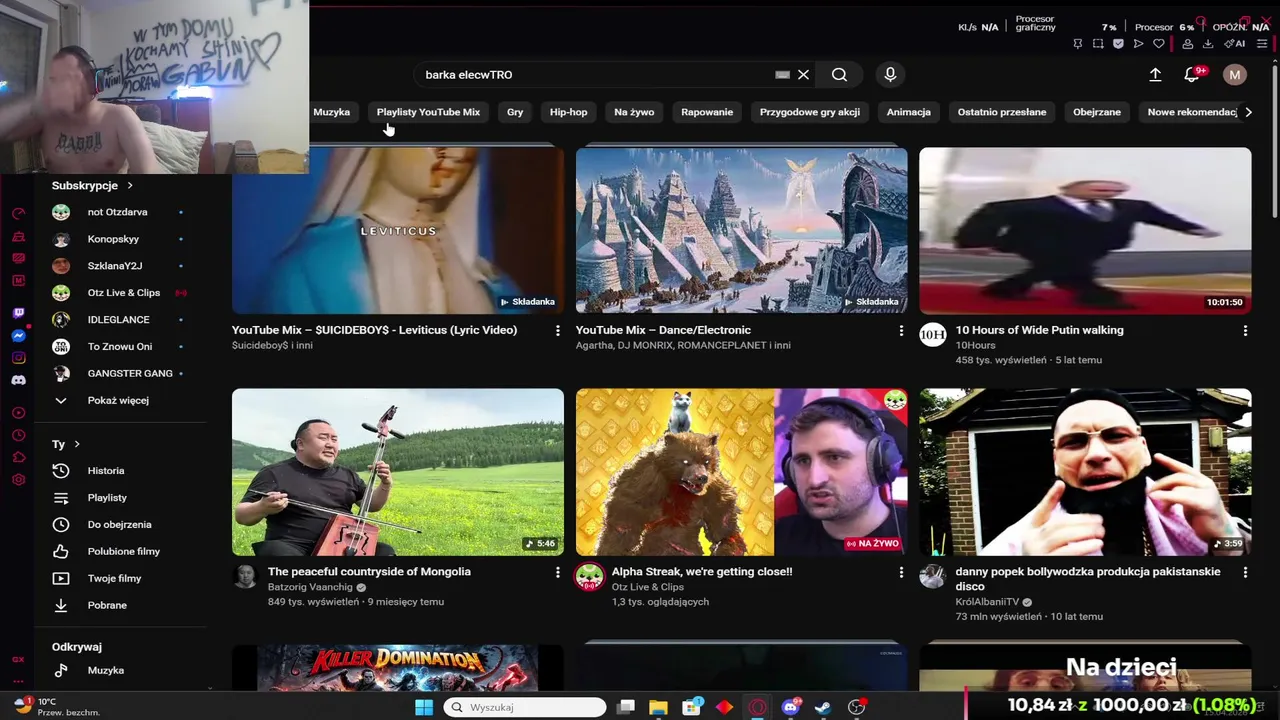The height and width of the screenshot is (720, 1280).
Task: Open Instagram in the Opera GX sidebar
Action: (x=18, y=358)
